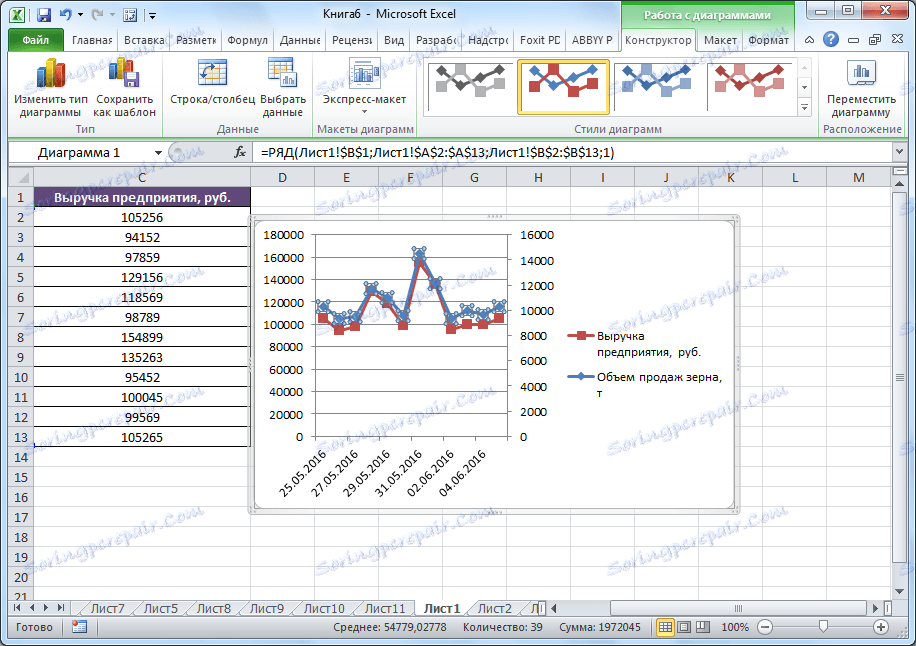916x646 pixels.
Task: Click the Help question mark button
Action: 830,38
